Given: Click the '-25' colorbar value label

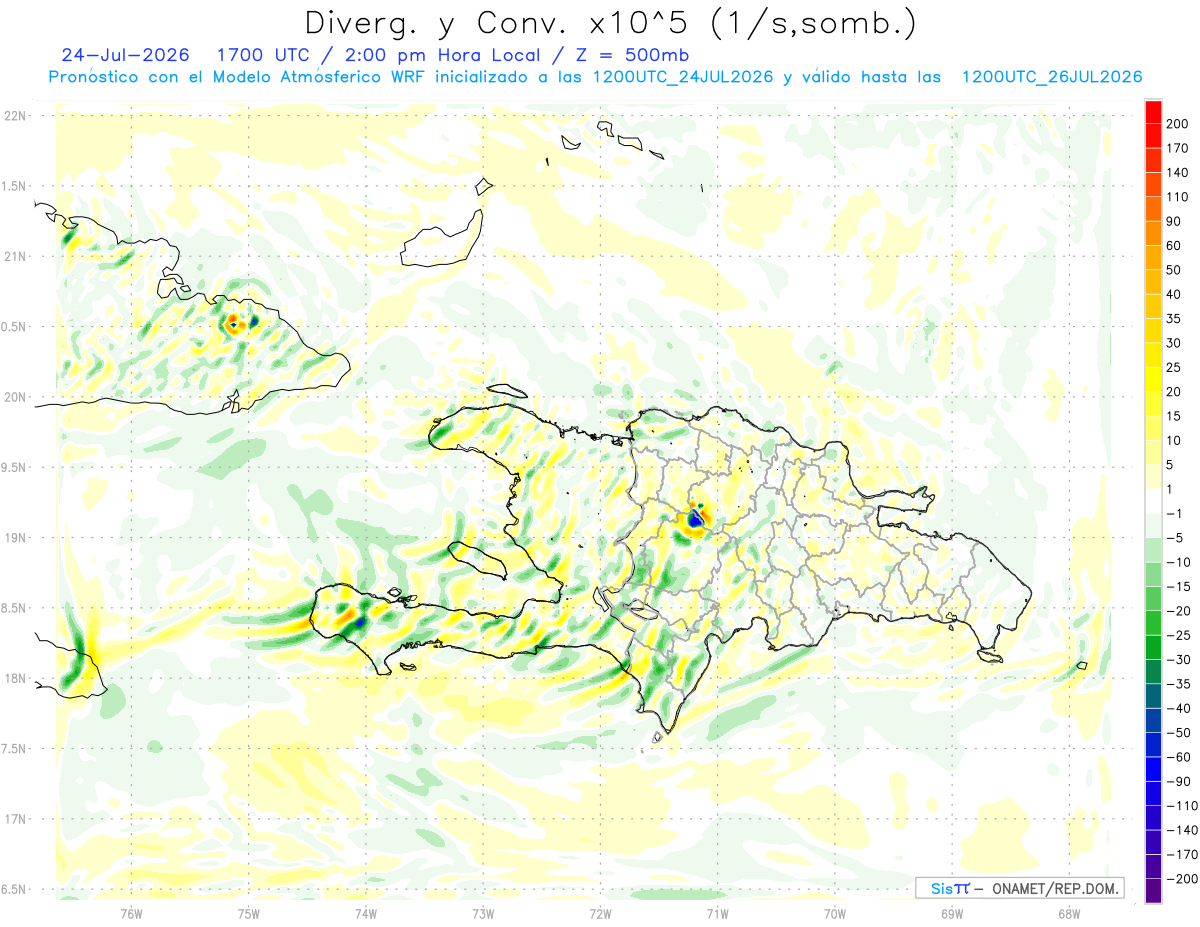Looking at the screenshot, I should tap(1180, 635).
